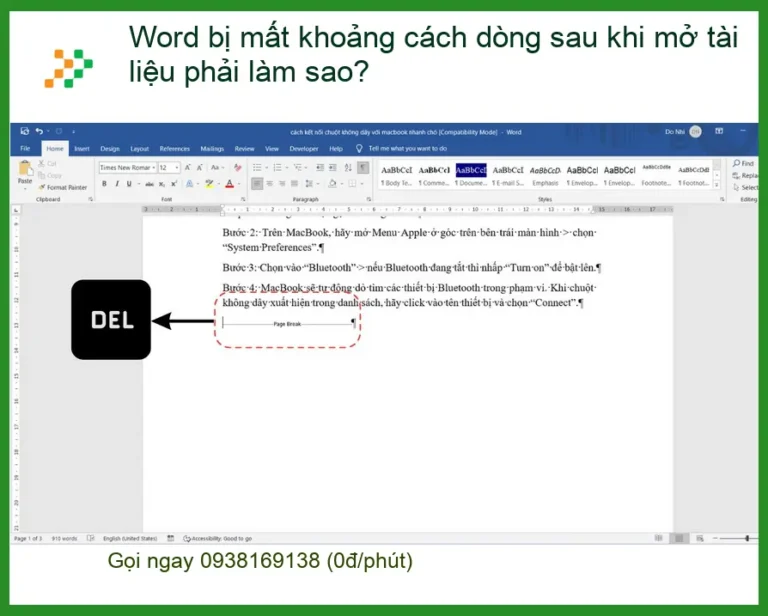Click the red Font Color A button

pyautogui.click(x=229, y=184)
